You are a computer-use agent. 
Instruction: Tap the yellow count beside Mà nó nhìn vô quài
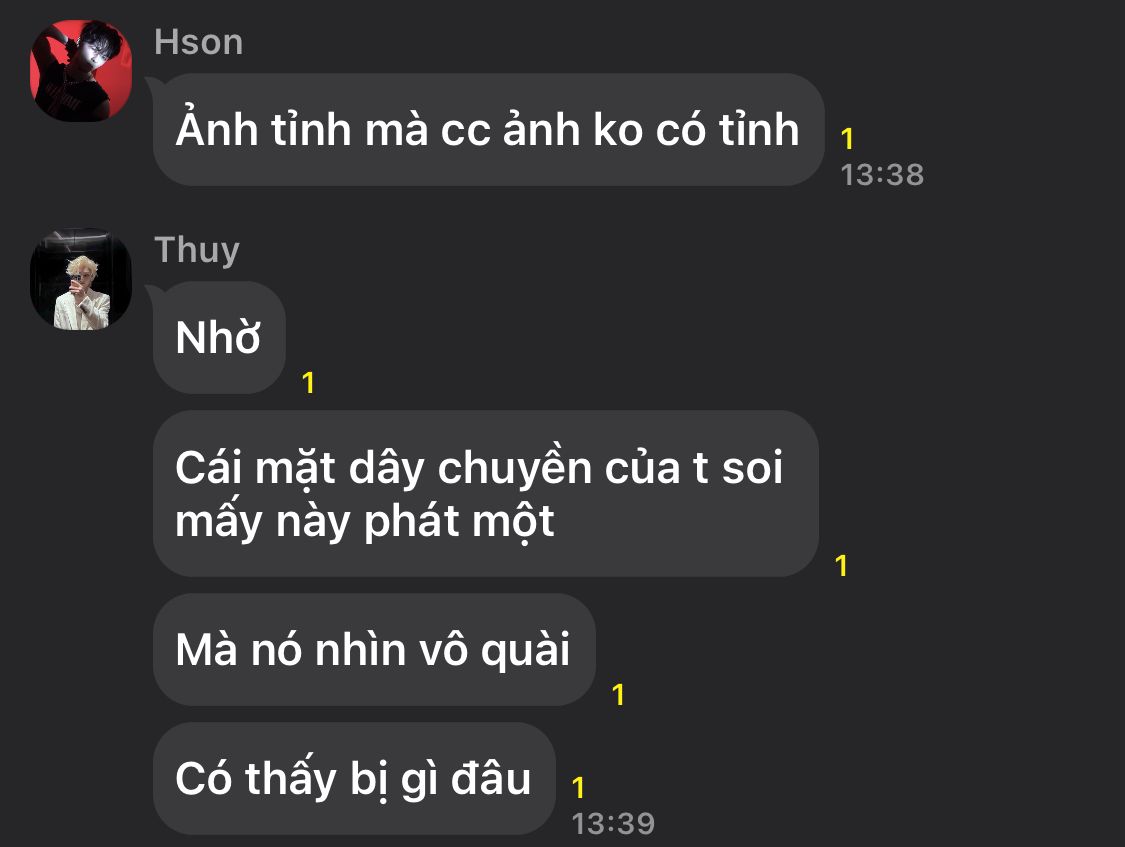618,694
